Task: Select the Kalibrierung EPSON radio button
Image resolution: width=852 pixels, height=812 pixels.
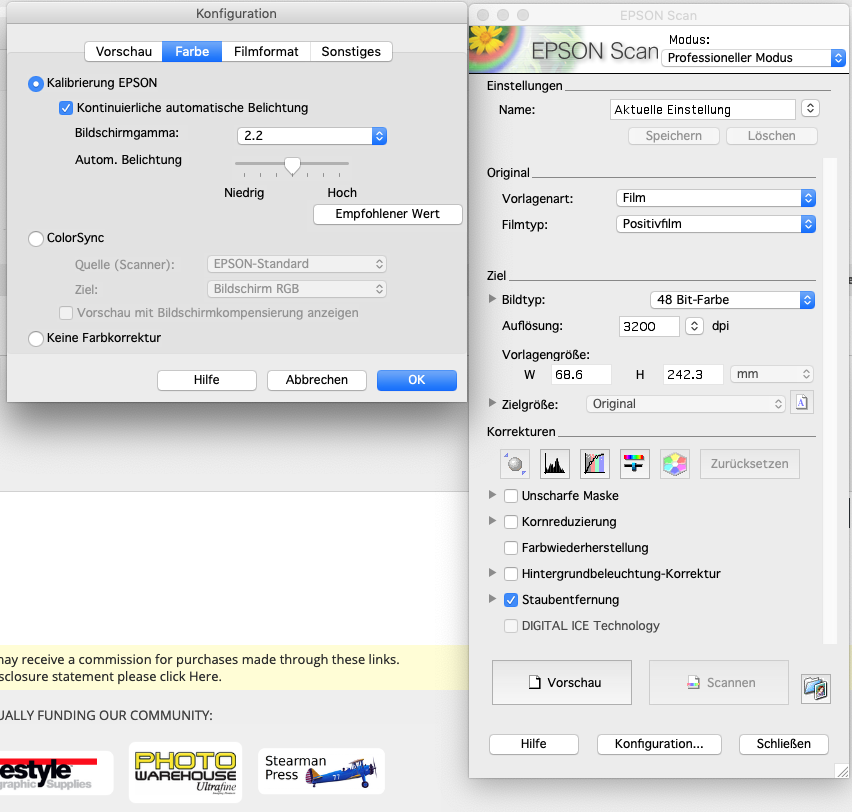Action: coord(36,84)
